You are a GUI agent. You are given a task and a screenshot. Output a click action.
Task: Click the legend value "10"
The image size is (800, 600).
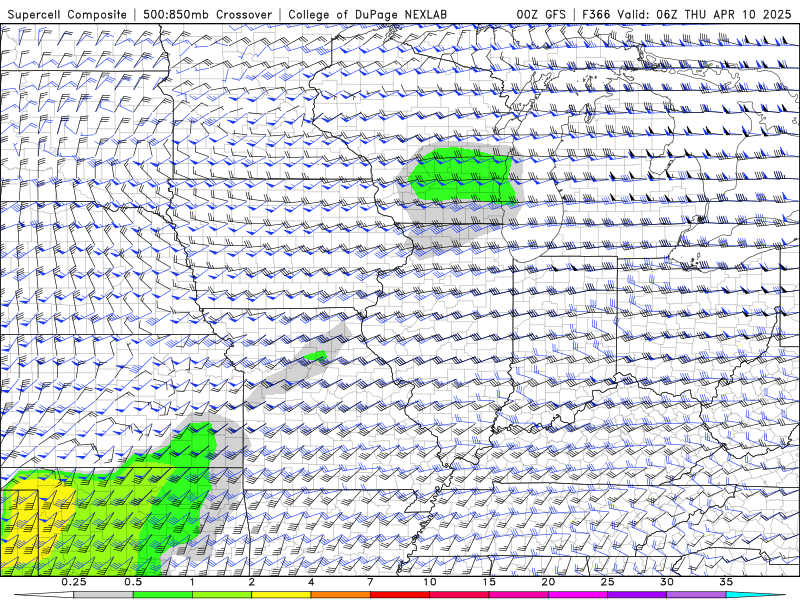[x=430, y=582]
